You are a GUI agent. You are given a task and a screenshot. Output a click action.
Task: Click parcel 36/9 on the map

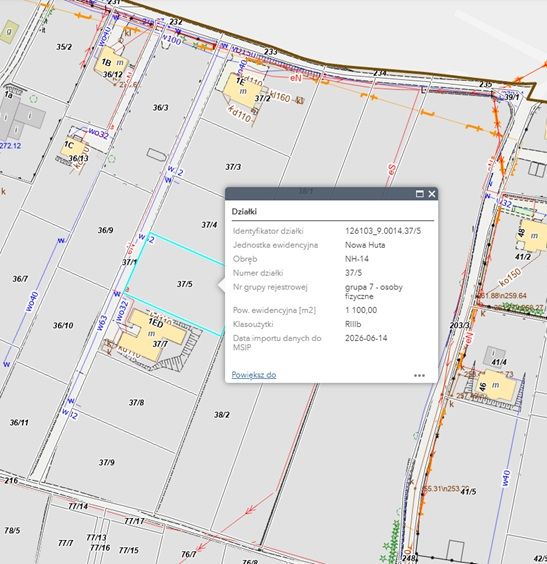105,230
